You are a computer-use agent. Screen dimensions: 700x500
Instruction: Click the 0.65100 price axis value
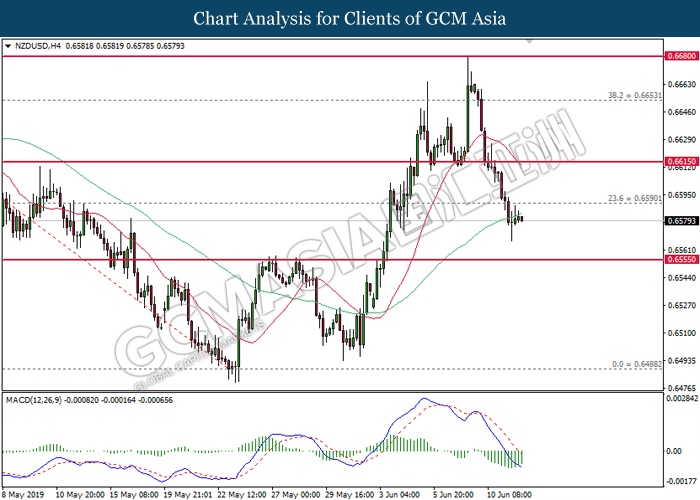click(682, 333)
